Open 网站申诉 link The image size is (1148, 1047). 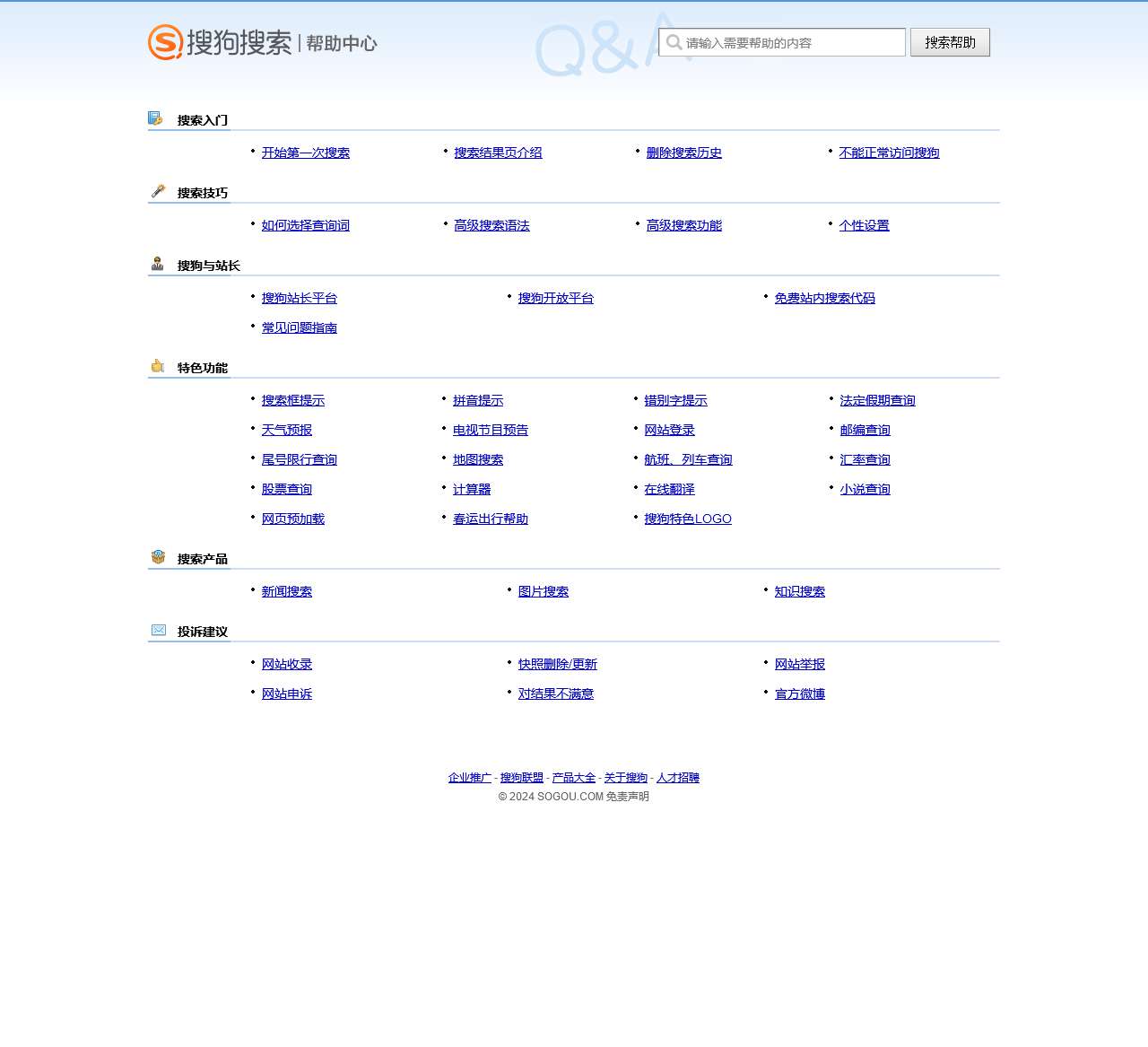pos(287,694)
